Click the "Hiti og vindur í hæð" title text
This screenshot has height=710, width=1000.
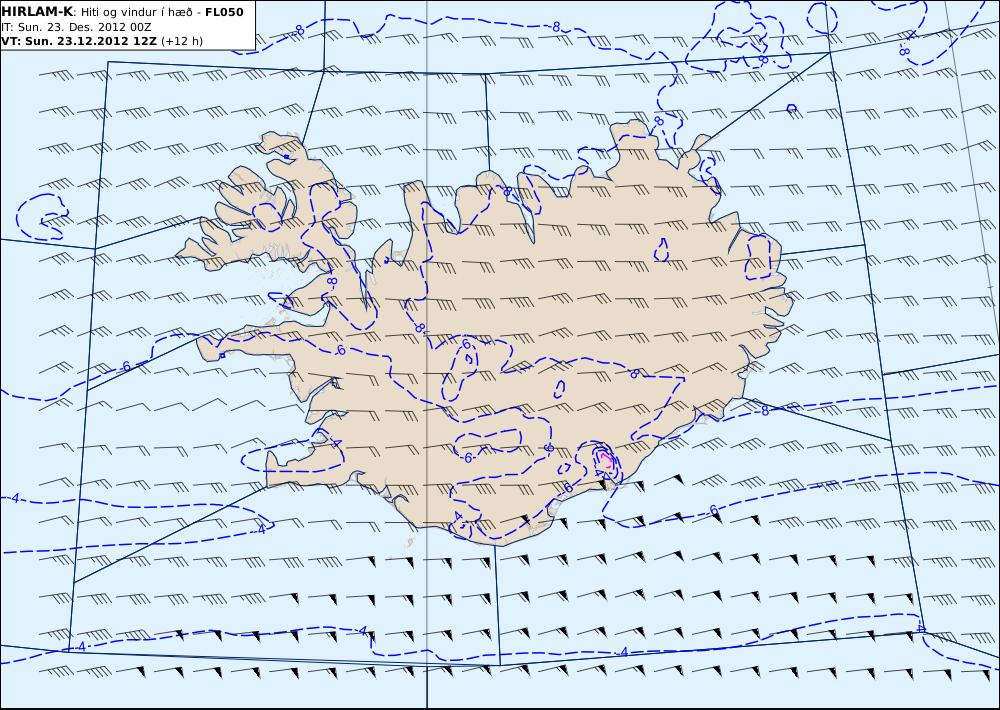135,13
